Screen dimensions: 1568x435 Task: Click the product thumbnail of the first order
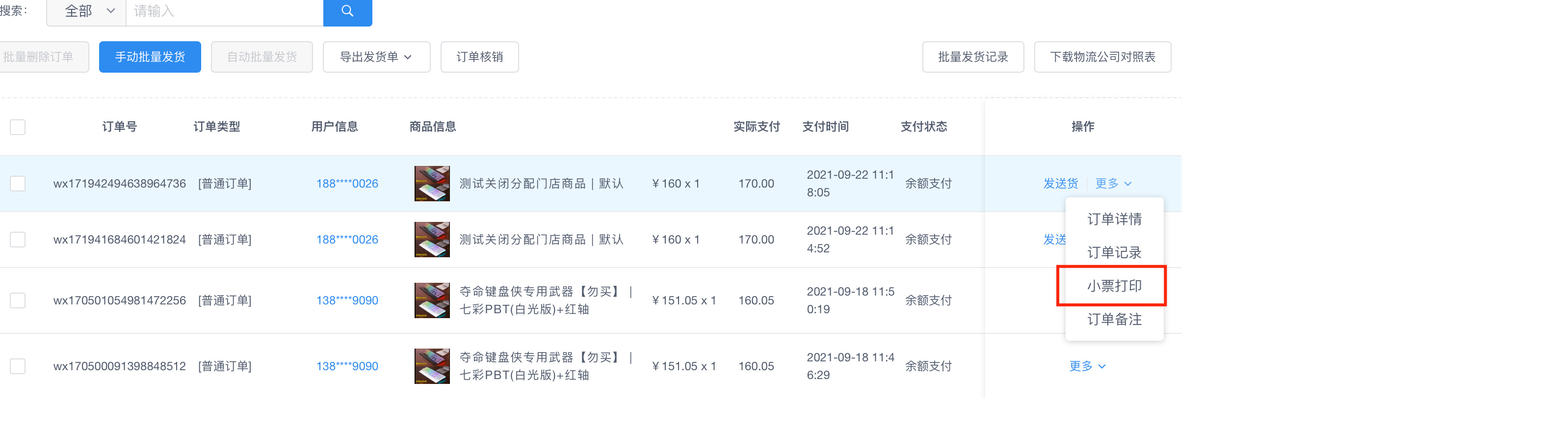(x=432, y=184)
